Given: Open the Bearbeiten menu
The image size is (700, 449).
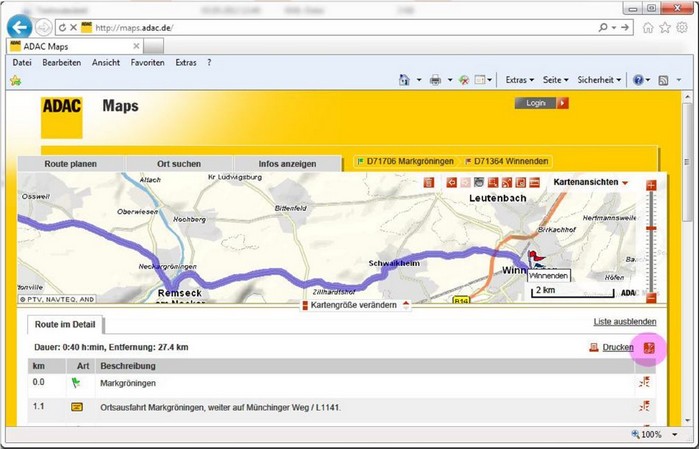Looking at the screenshot, I should click(62, 62).
